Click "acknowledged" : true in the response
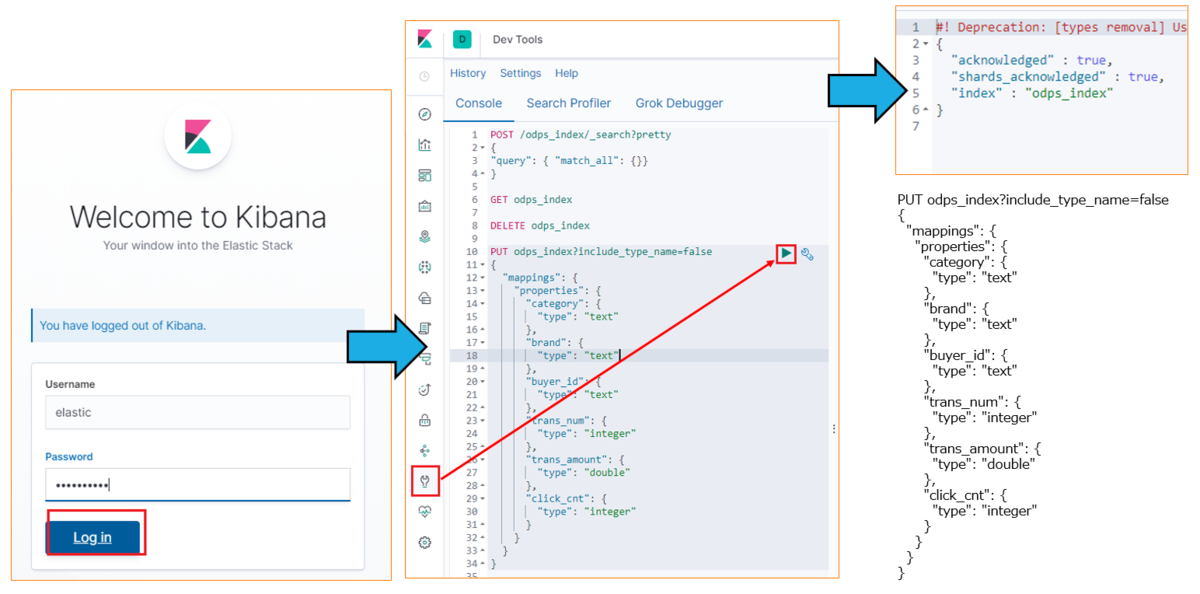 1030,60
